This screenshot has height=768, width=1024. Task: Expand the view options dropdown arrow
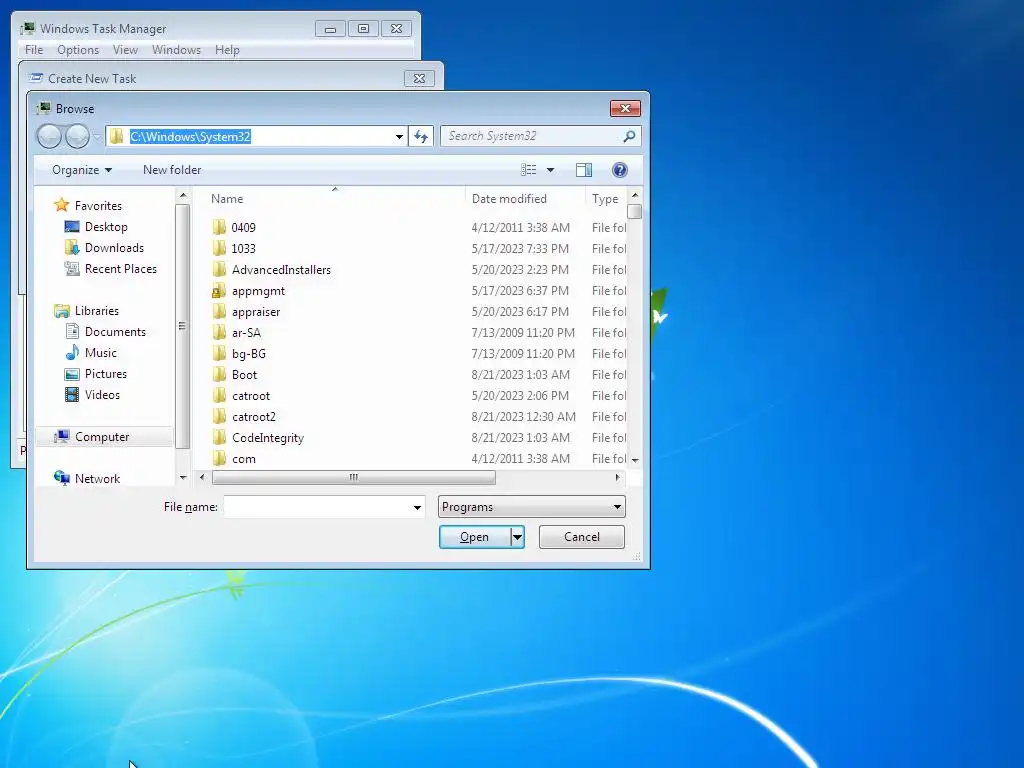coord(551,170)
